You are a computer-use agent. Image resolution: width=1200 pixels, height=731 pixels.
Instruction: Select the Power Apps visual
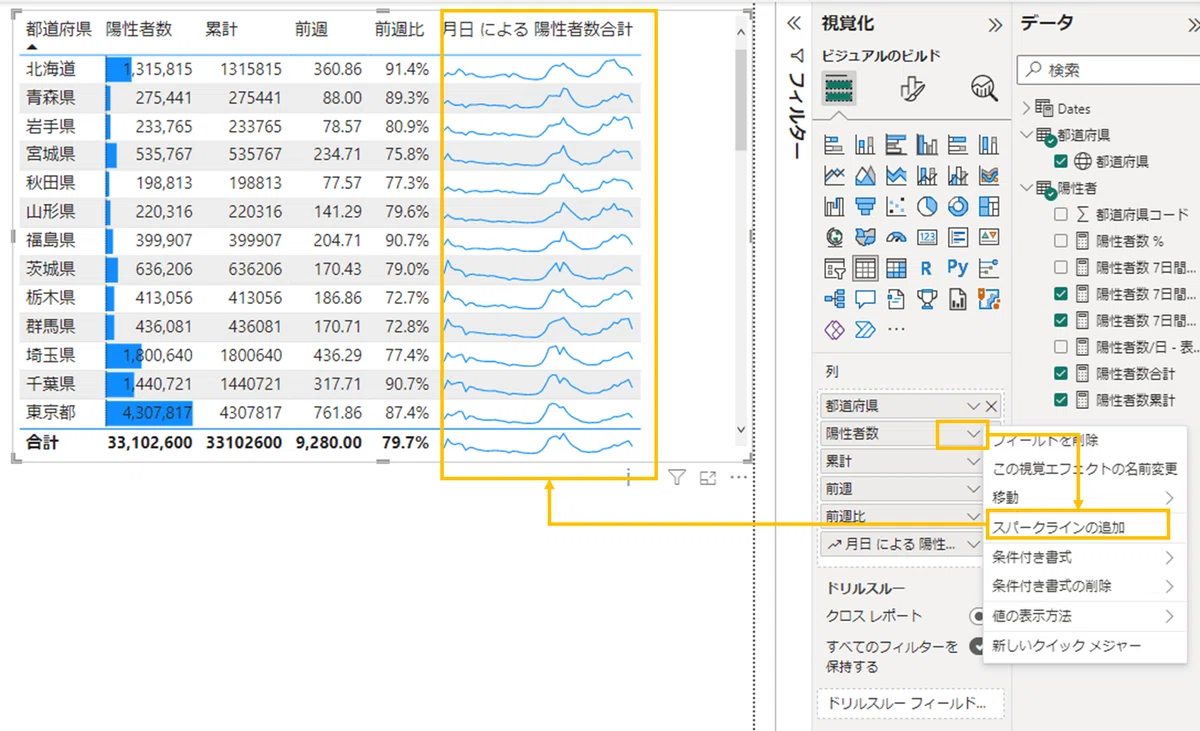(834, 329)
